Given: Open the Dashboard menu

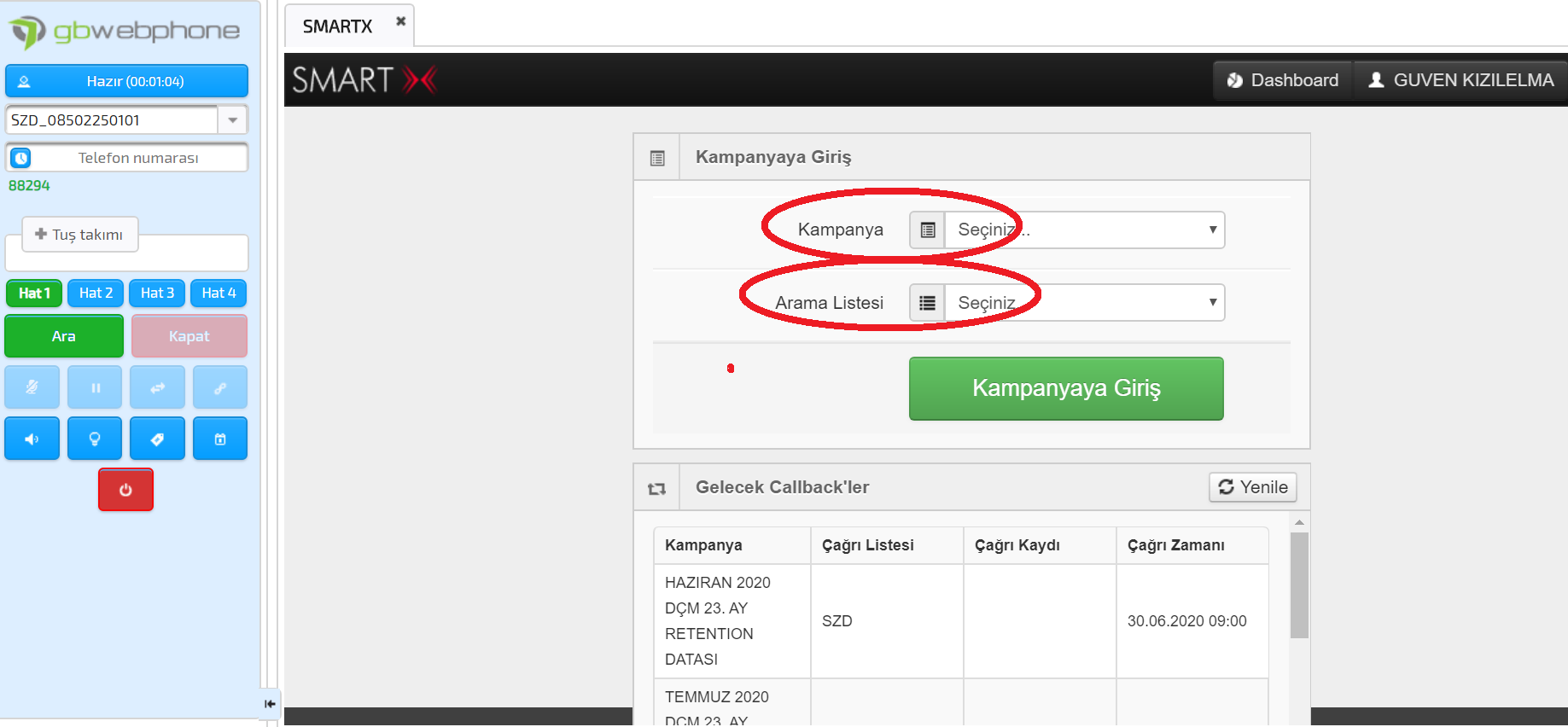Looking at the screenshot, I should coord(1283,80).
